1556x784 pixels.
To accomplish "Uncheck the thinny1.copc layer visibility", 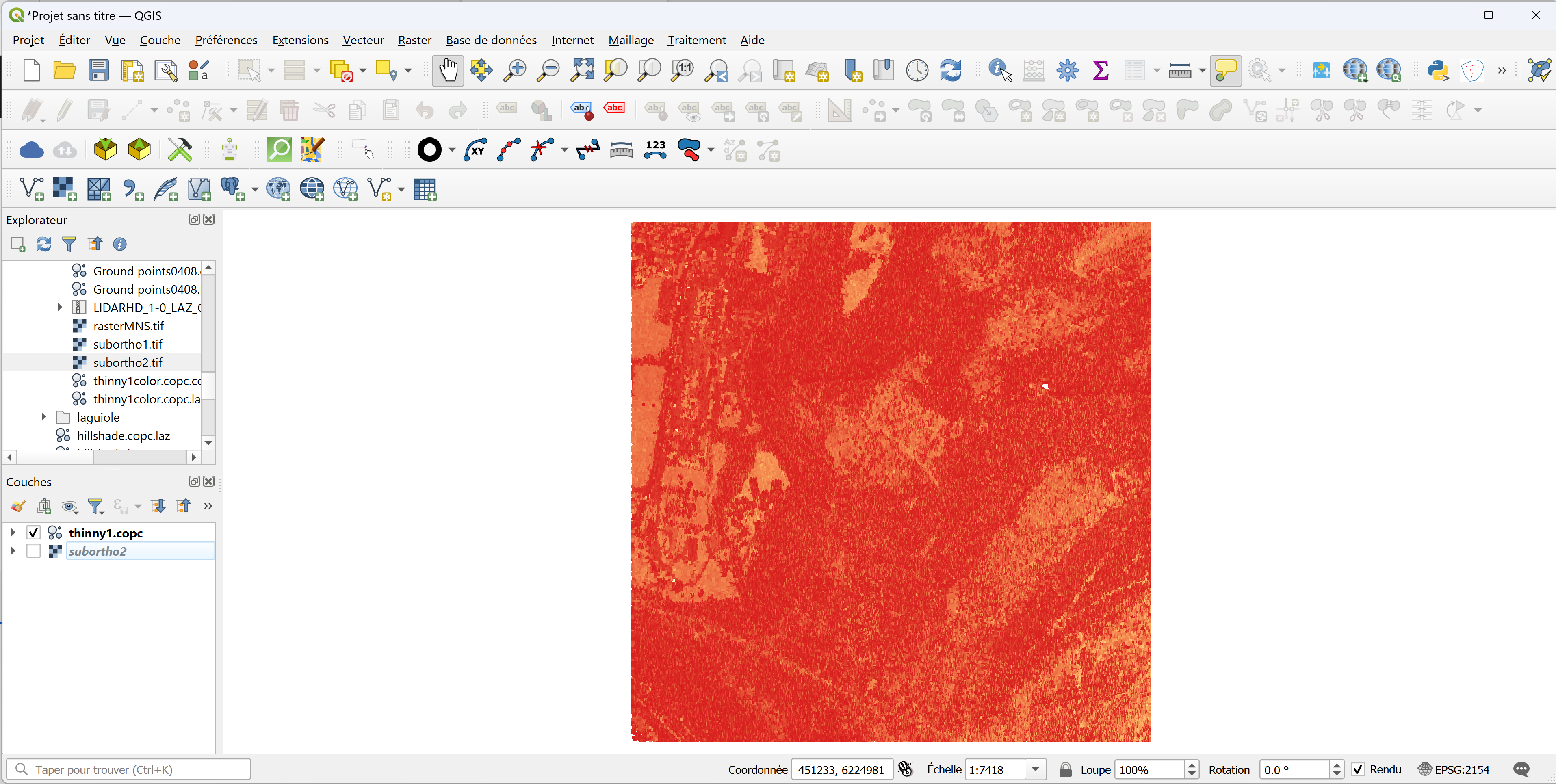I will click(x=33, y=533).
